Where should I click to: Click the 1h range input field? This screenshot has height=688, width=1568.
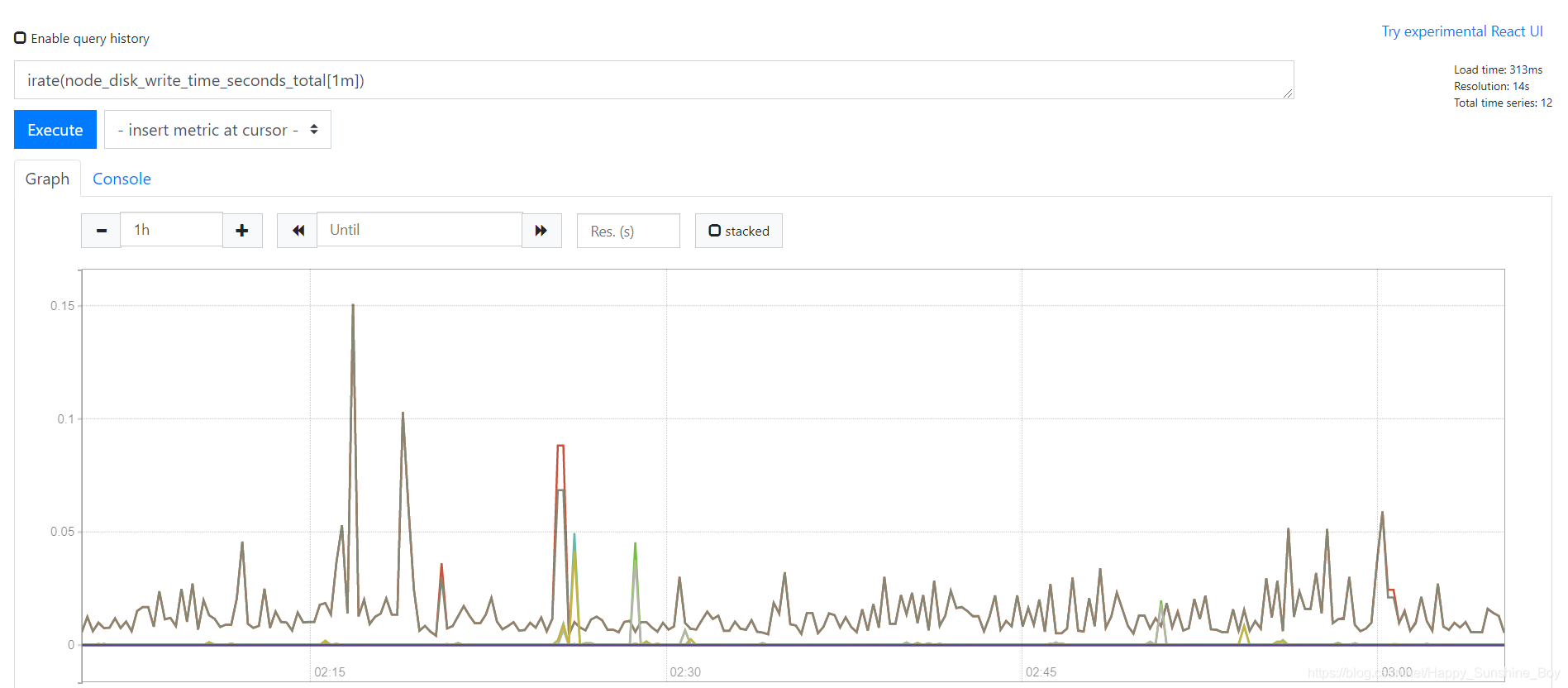click(x=172, y=230)
